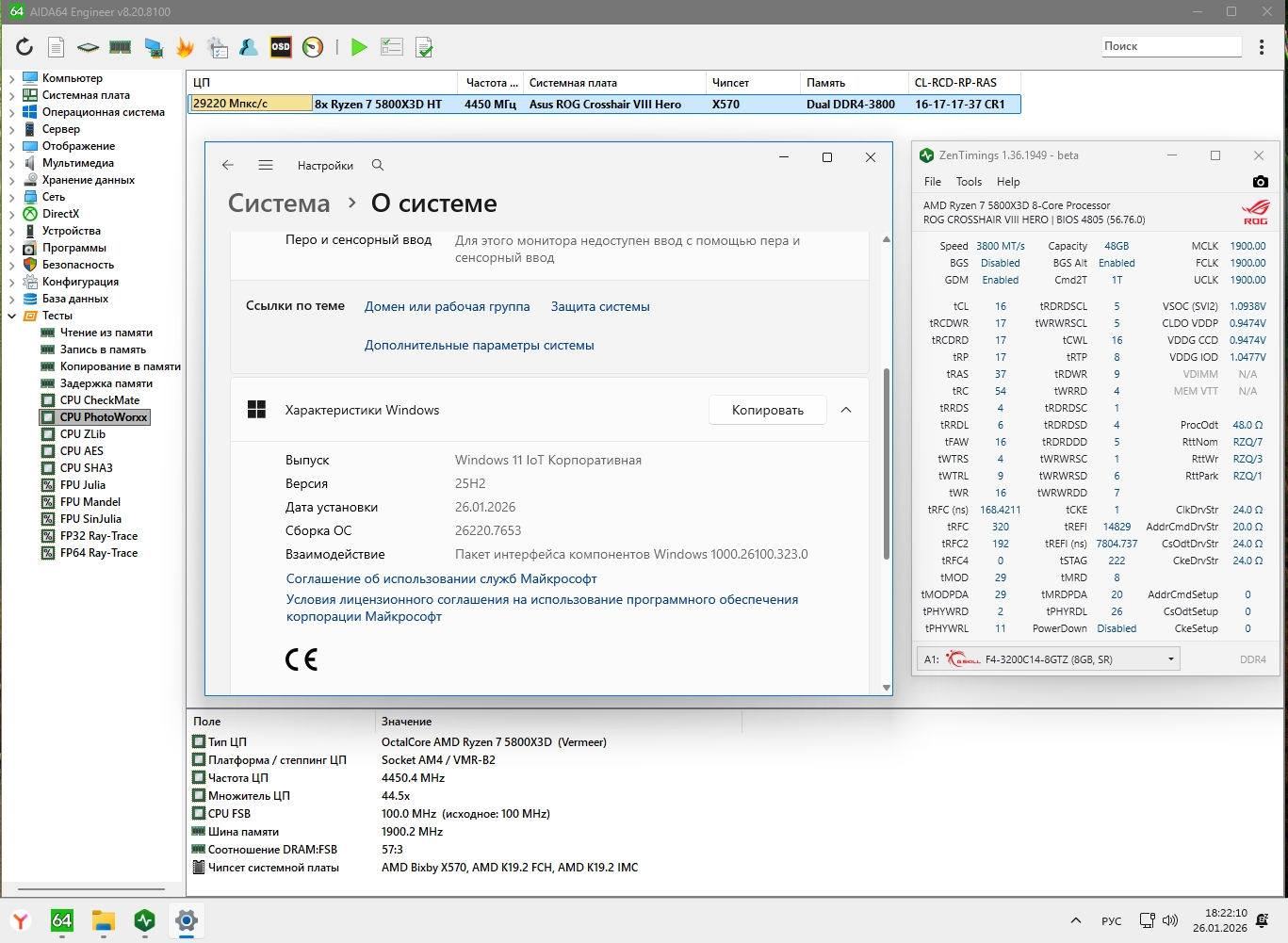1288x943 pixels.
Task: Open the Tools menu in ZenTimings
Action: tap(969, 182)
